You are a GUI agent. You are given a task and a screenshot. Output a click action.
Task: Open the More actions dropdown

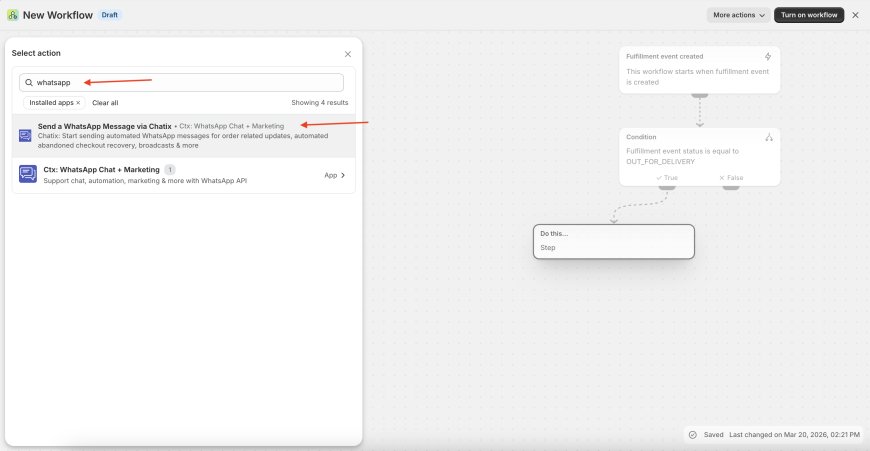coord(739,15)
